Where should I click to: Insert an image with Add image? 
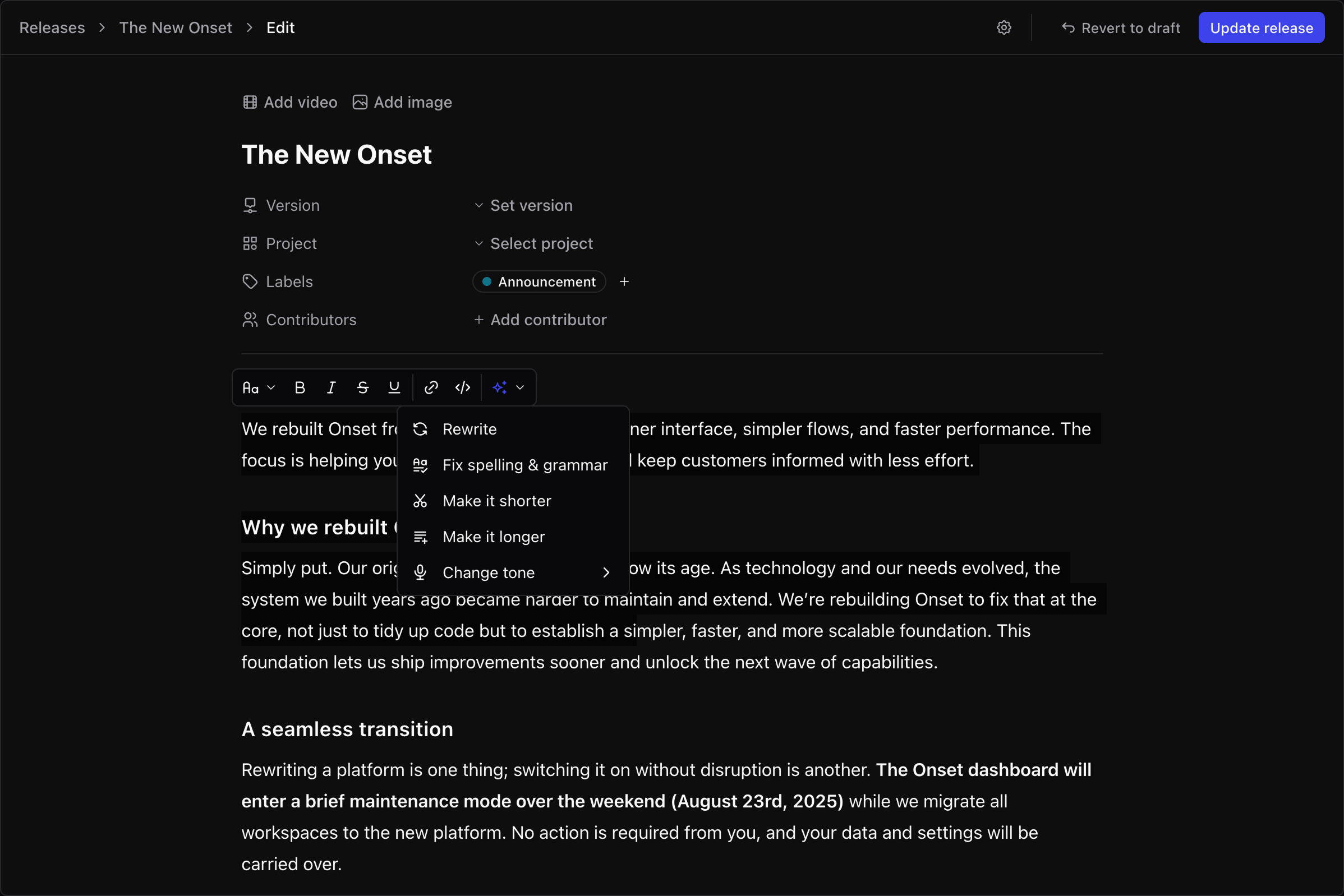click(x=402, y=101)
